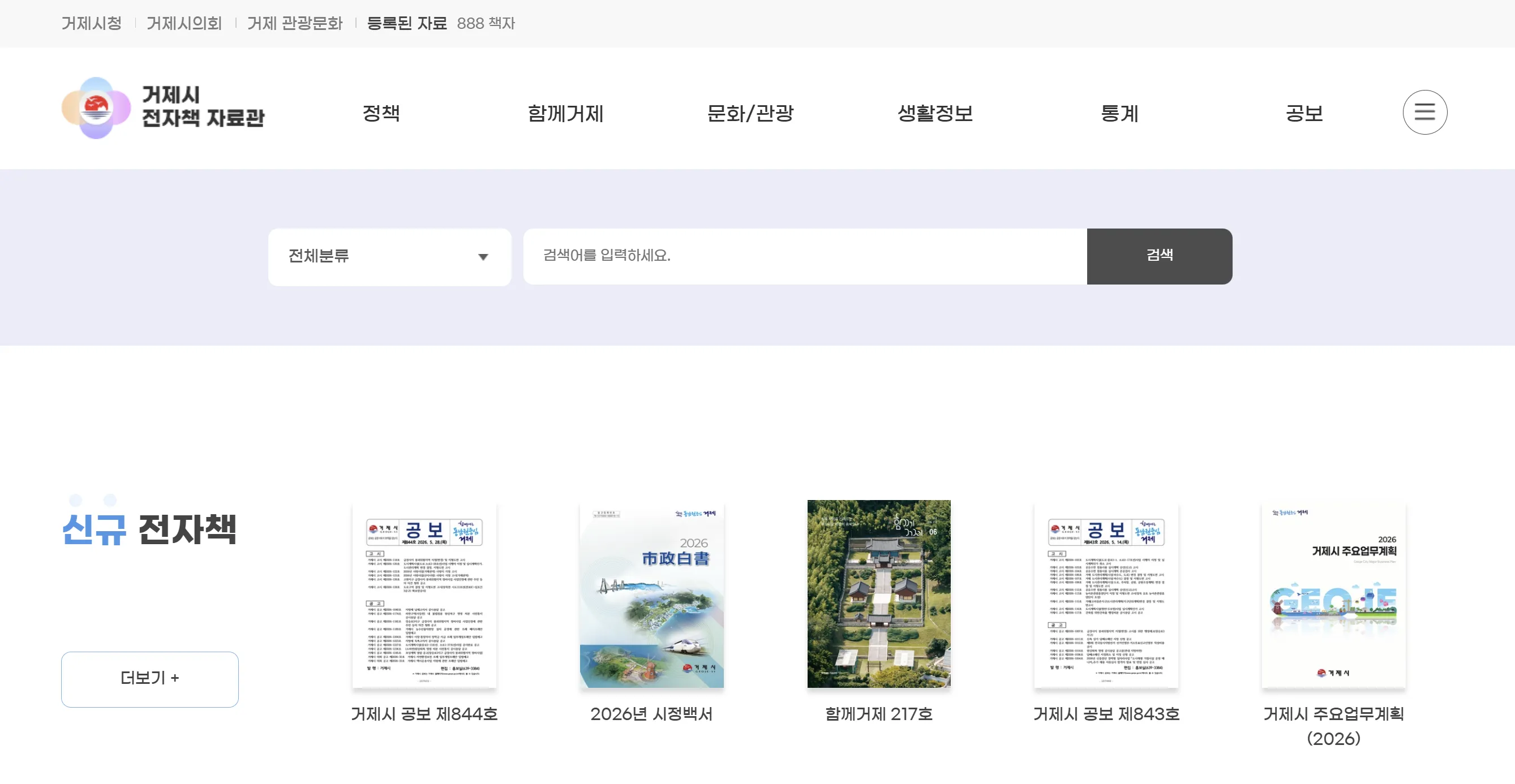Click the title text 거제시 공보 제843호
This screenshot has width=1515, height=784.
pos(1106,714)
